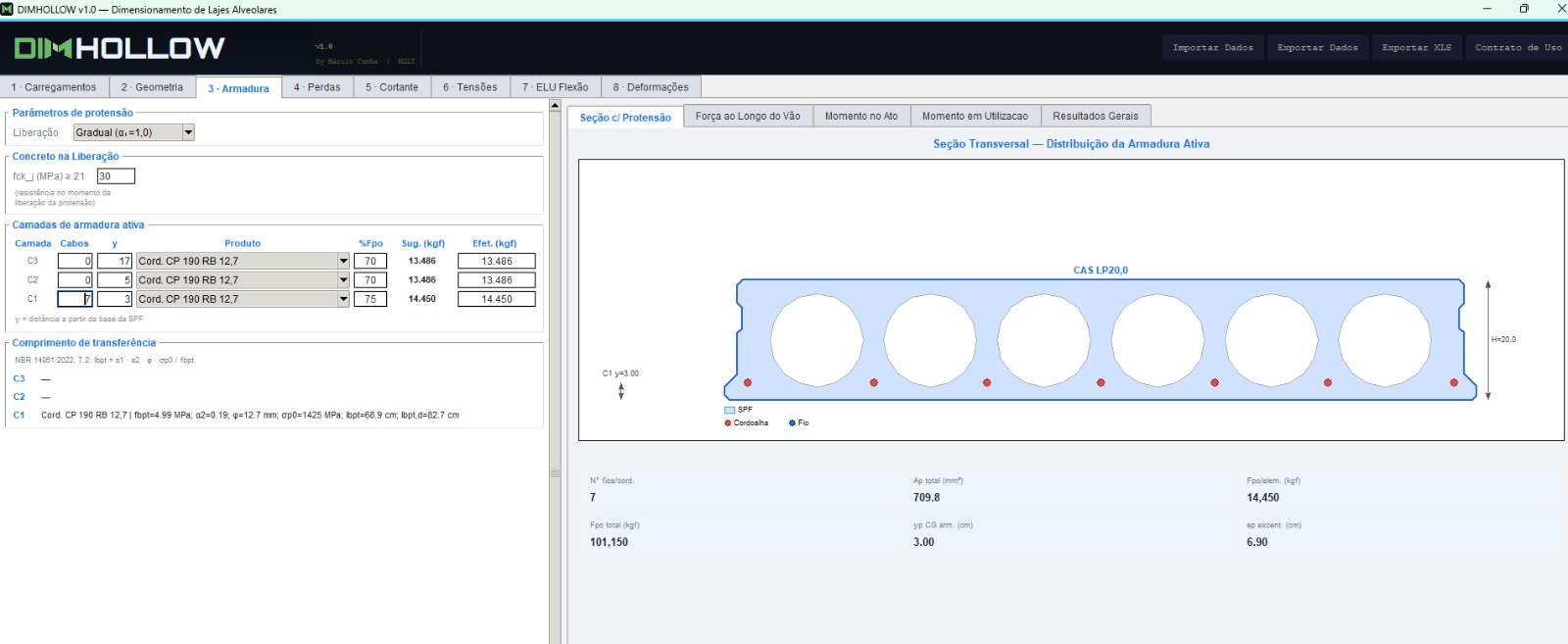Click the Exportar XLS button
This screenshot has width=1568, height=644.
(x=1417, y=47)
